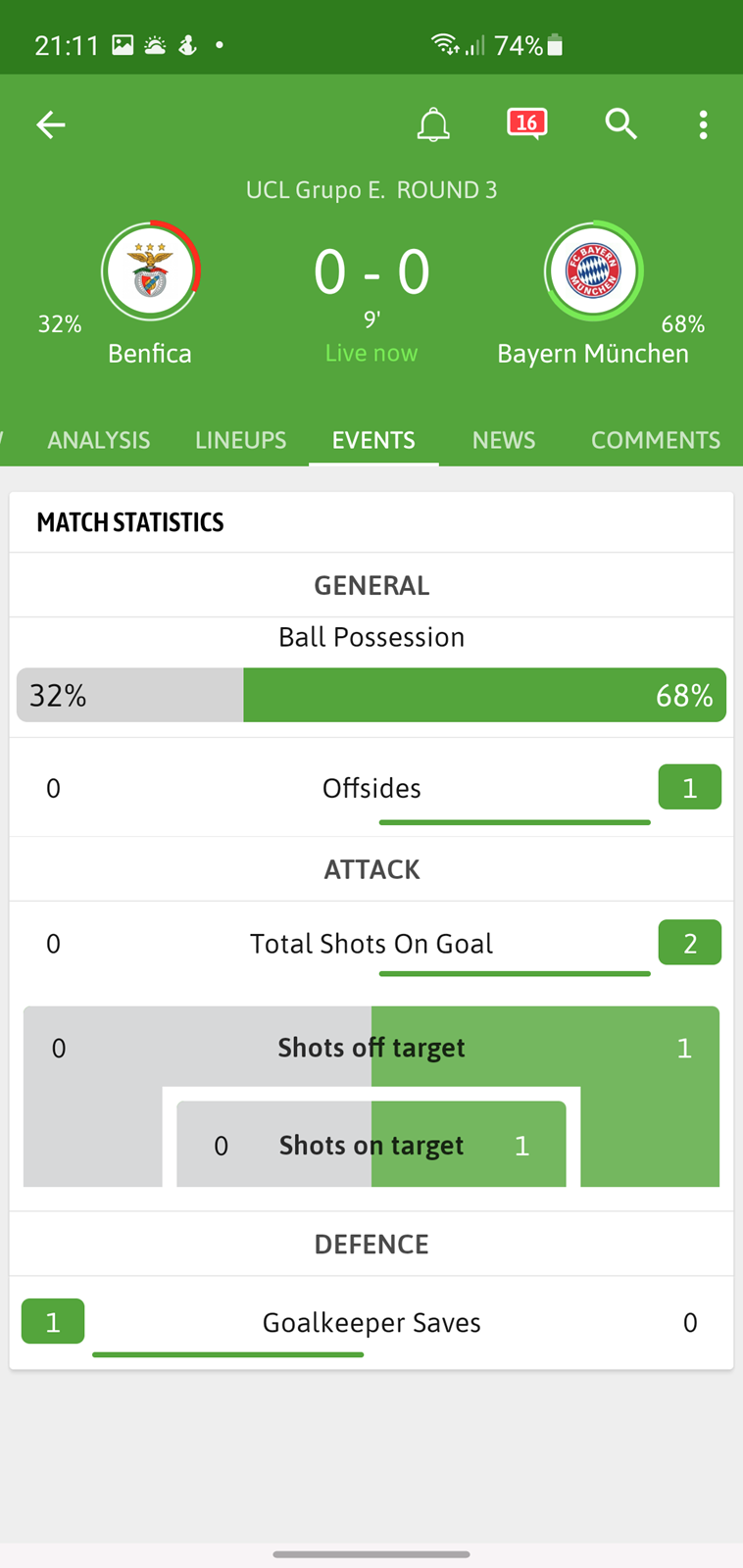The width and height of the screenshot is (743, 1568).
Task: Open the COMMENTS tab
Action: 656,440
